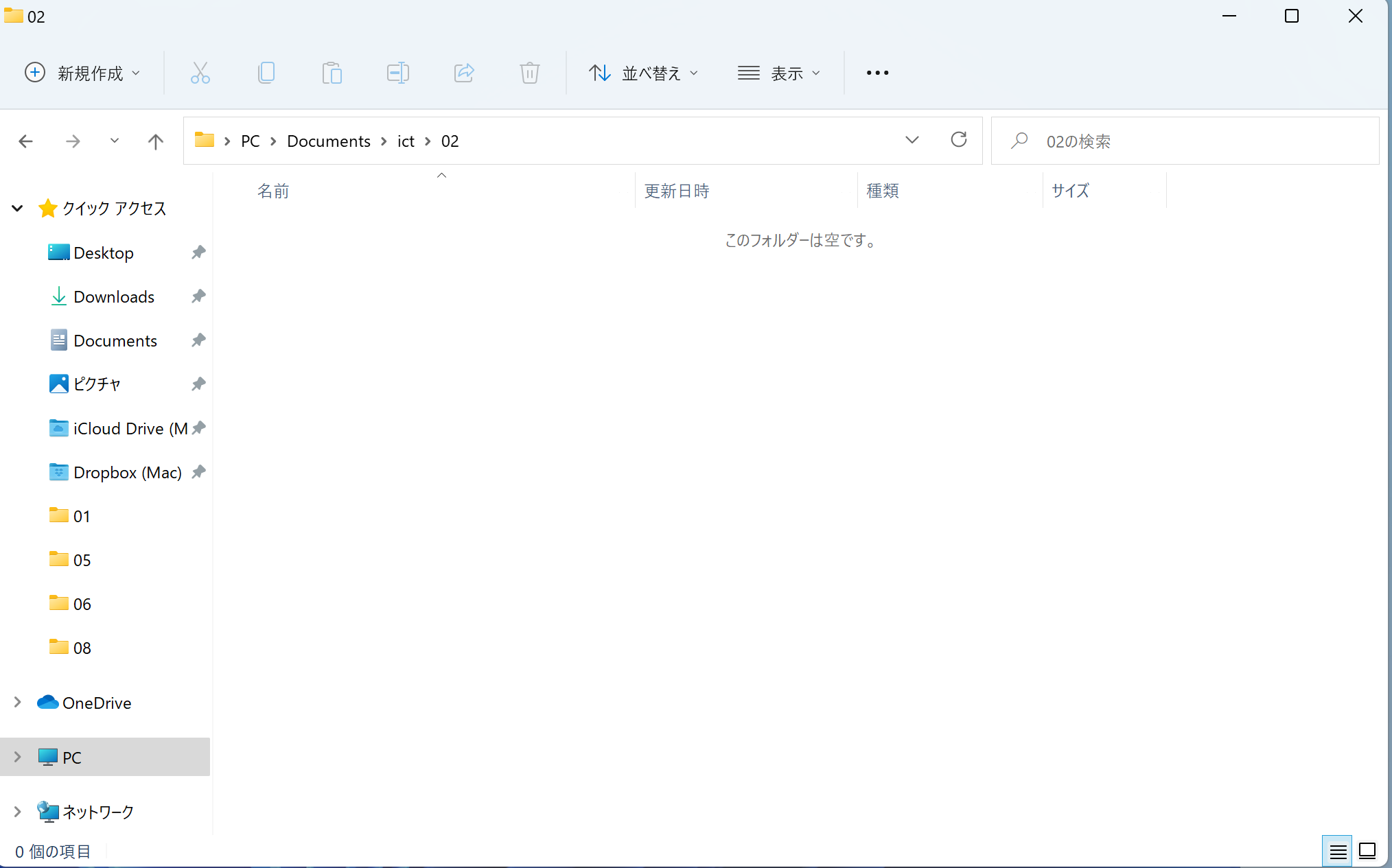Click the 02の検索 search field
This screenshot has width=1392, height=868.
coord(1194,141)
